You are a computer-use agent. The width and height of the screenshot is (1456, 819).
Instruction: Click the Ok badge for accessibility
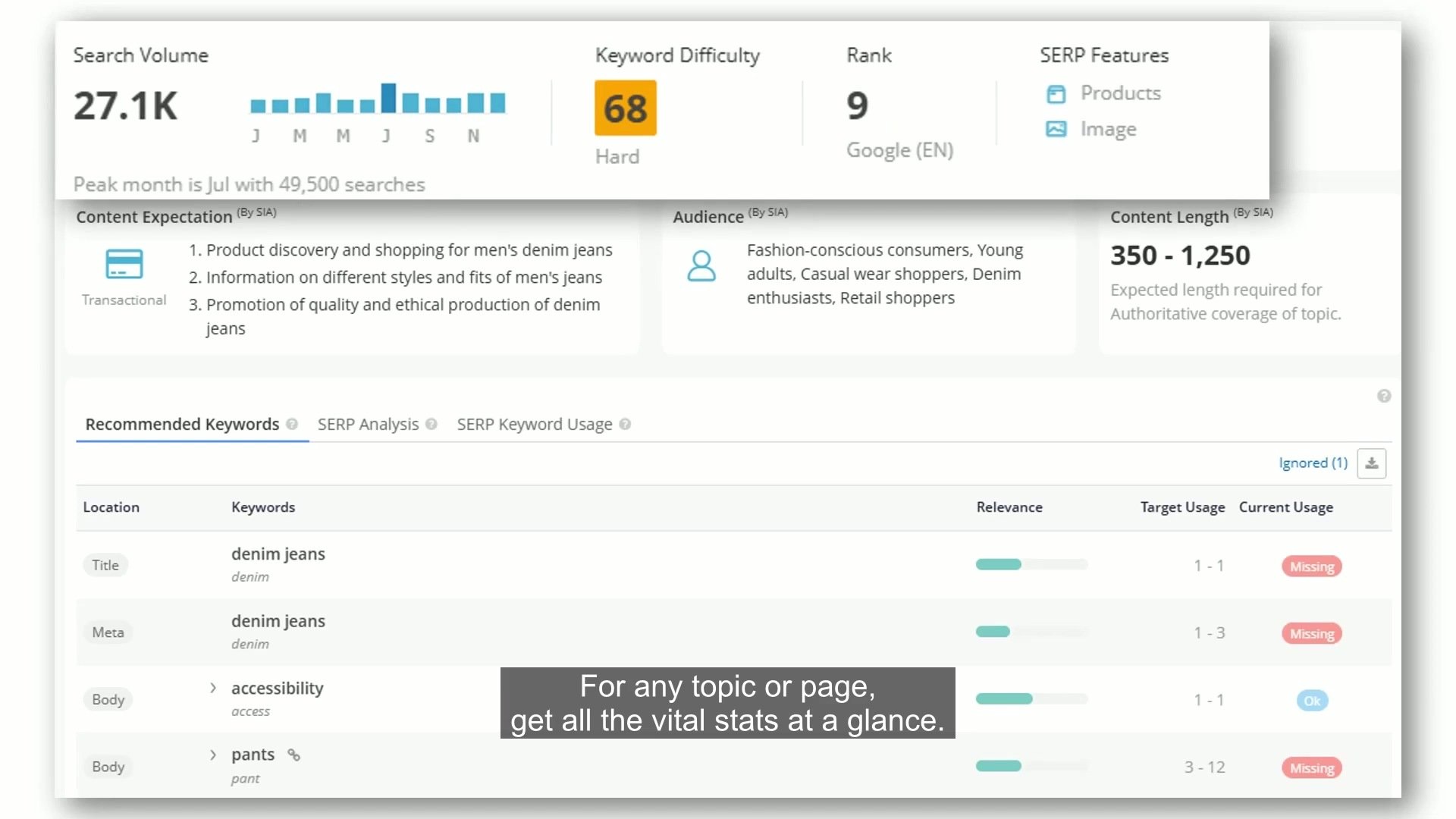(x=1312, y=701)
